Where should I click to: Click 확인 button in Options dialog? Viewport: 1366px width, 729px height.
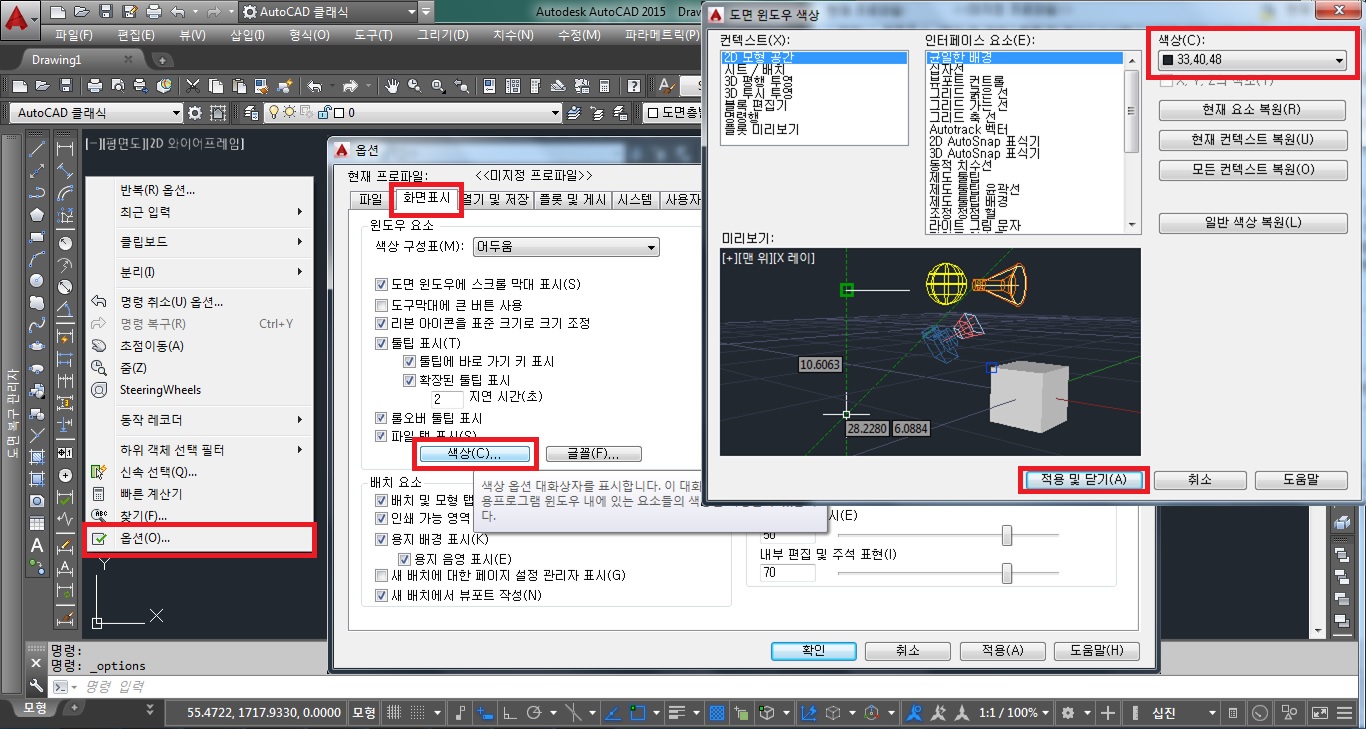click(x=814, y=650)
